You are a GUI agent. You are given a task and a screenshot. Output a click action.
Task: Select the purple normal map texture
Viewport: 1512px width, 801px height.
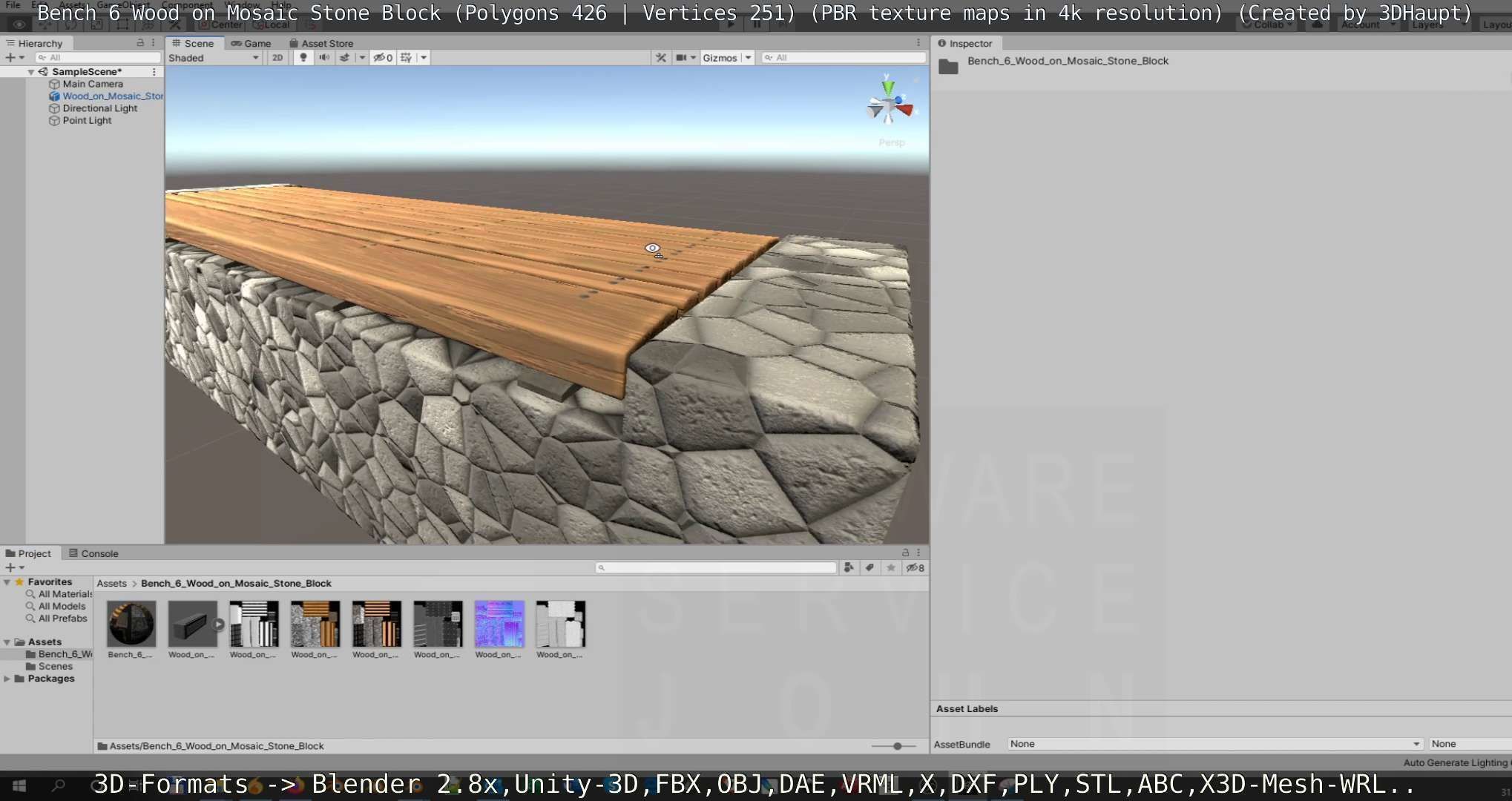[499, 624]
